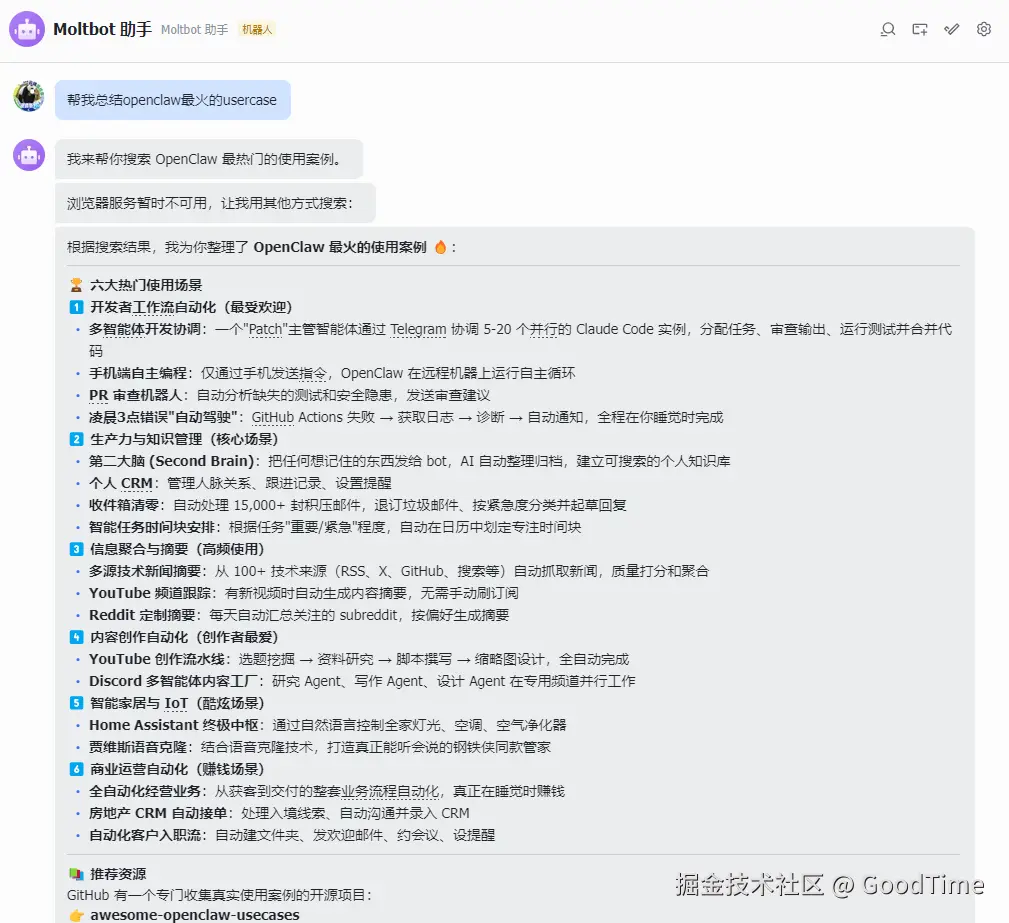Click number 5 badge 智能家居与 IoT
The width and height of the screenshot is (1009, 923).
(76, 703)
